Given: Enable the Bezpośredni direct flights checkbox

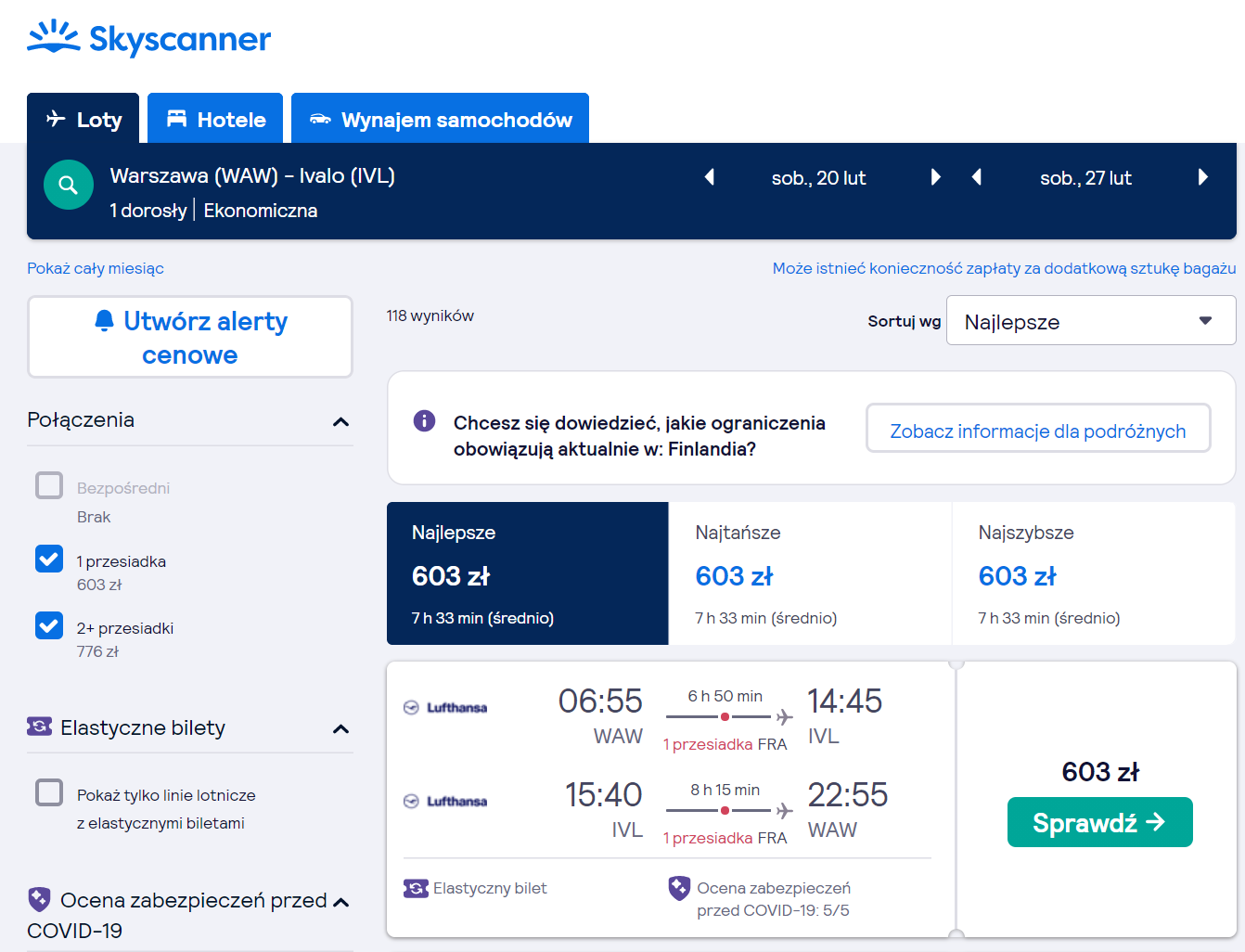Looking at the screenshot, I should coord(49,485).
